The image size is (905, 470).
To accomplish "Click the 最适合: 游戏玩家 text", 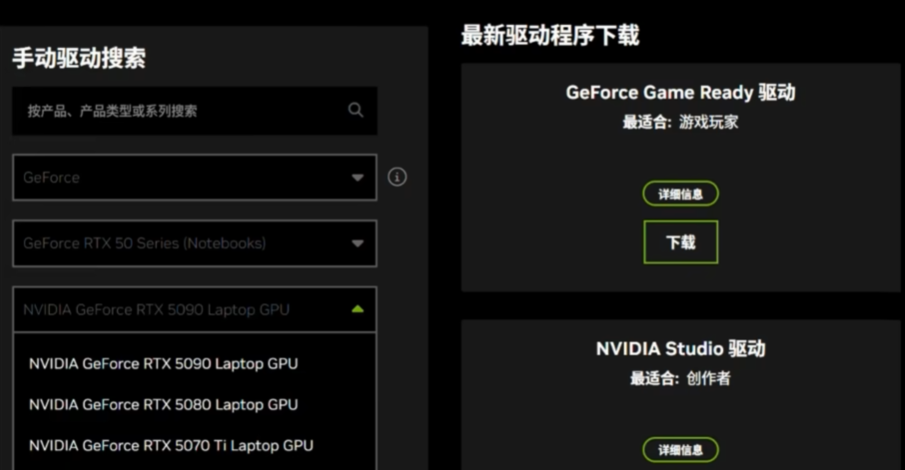I will 680,122.
